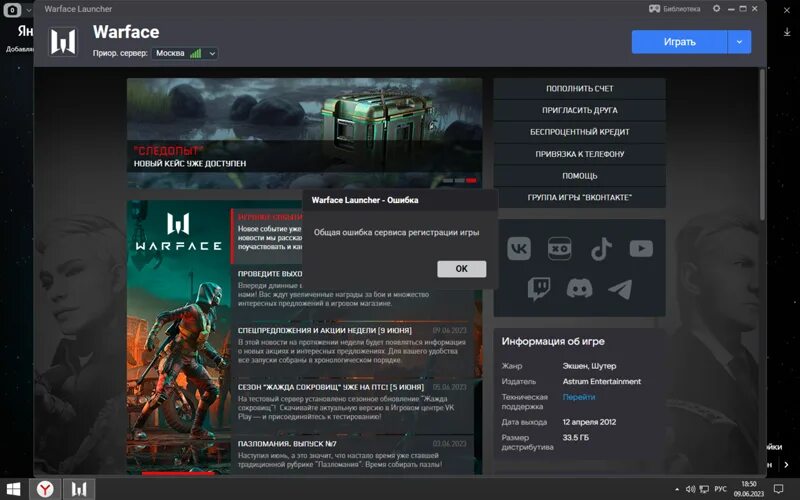Click the size value 33.5 ГБ
This screenshot has height=500, width=800.
click(576, 437)
